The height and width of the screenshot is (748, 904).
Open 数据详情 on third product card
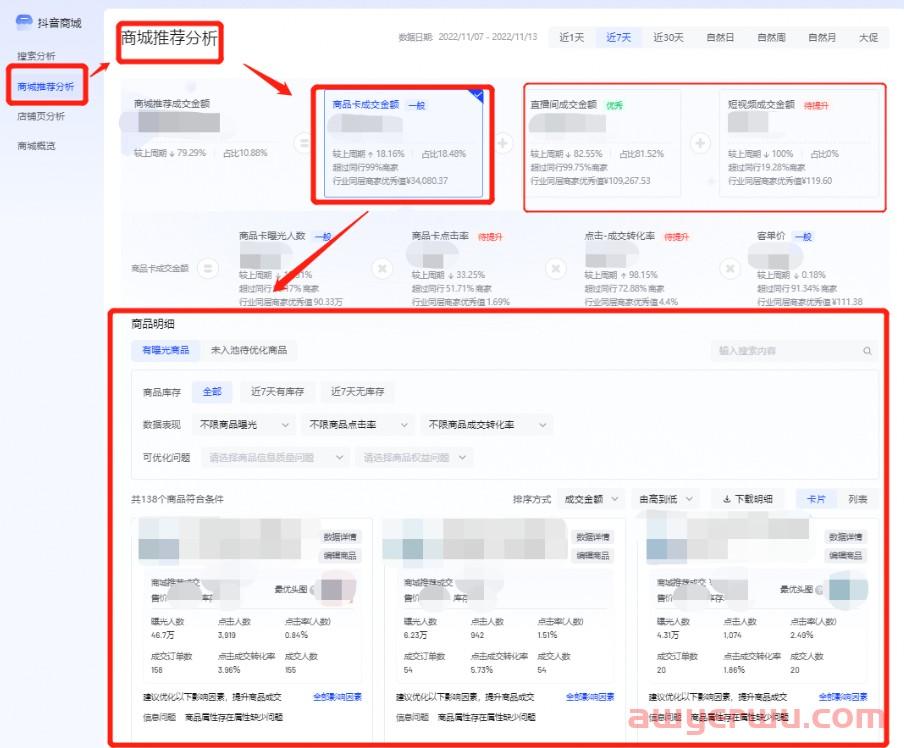point(845,537)
